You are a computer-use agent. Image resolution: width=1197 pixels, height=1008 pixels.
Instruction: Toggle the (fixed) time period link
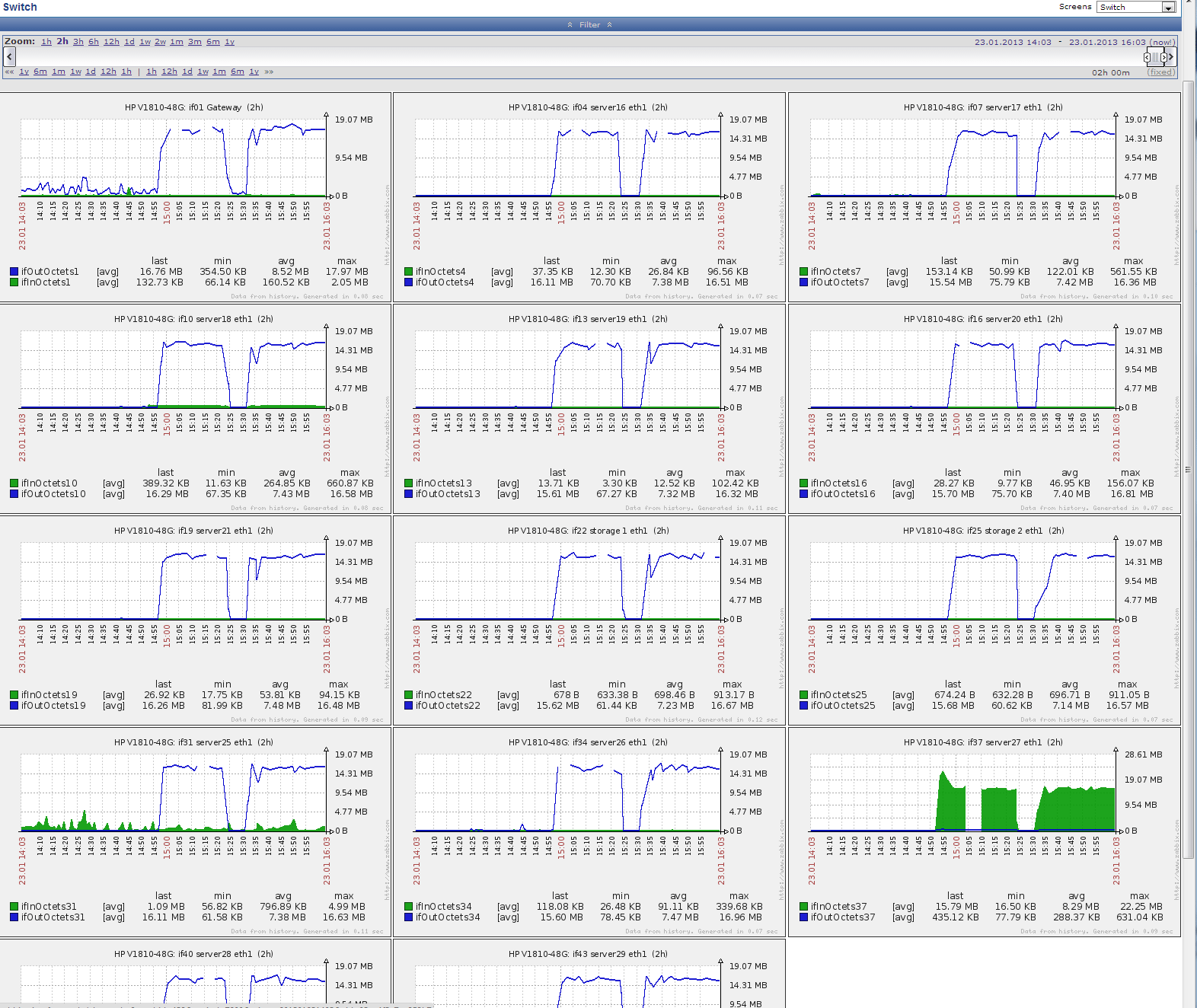1161,72
